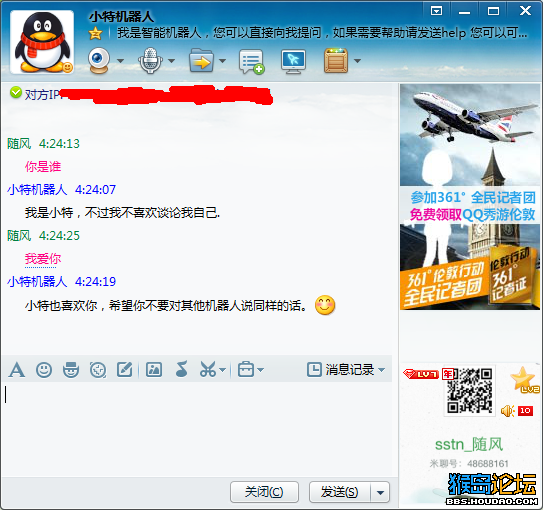Click sender label 随风 4:24:13
The width and height of the screenshot is (543, 510).
(43, 143)
